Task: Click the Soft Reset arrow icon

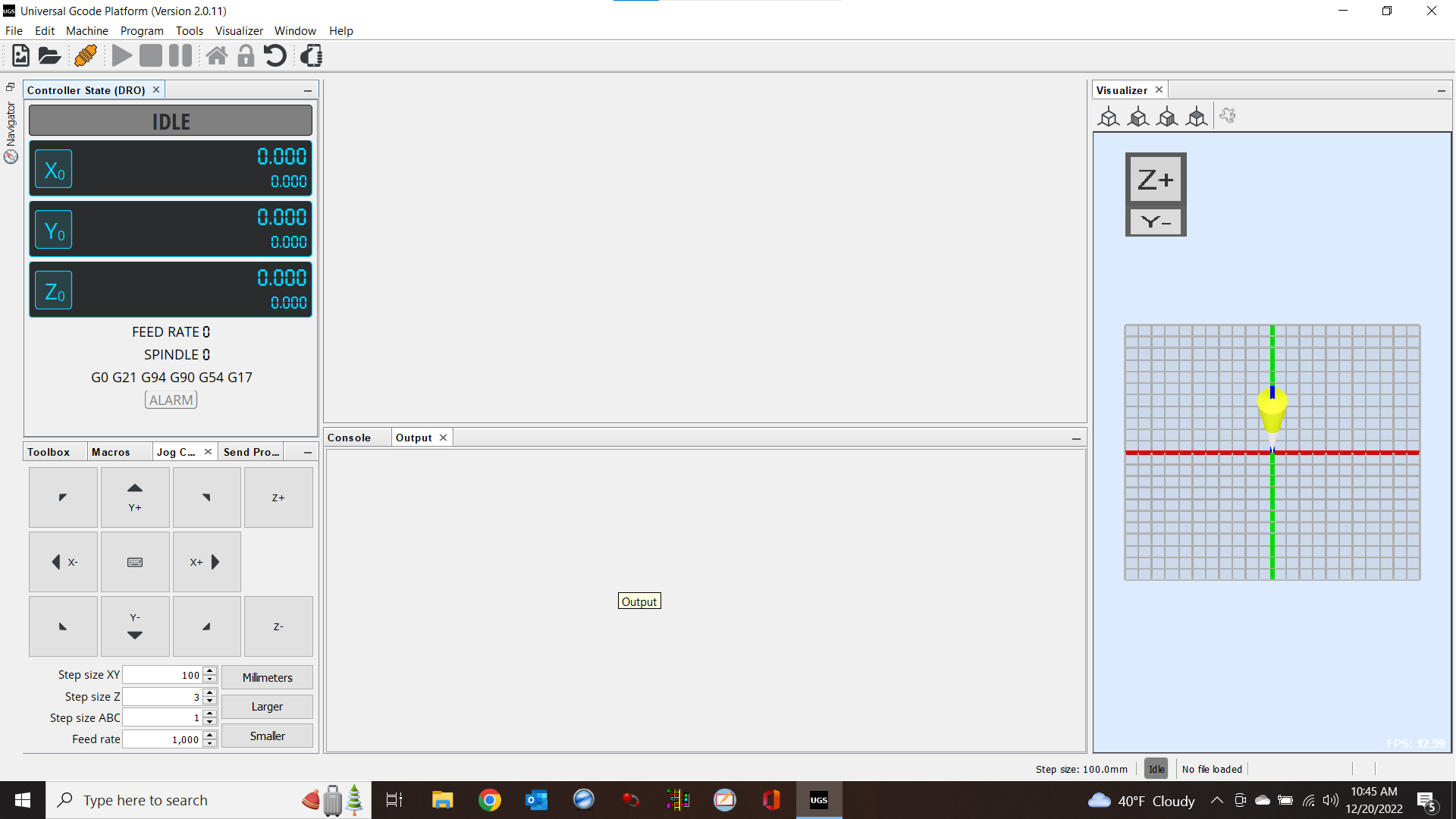Action: pos(275,55)
